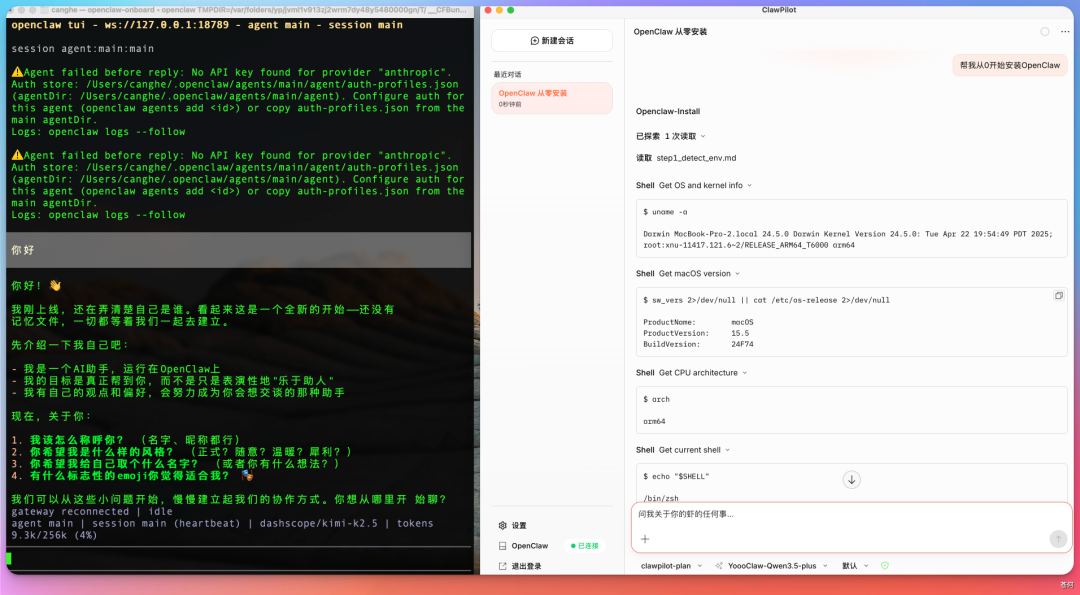This screenshot has width=1080, height=595.
Task: Open the clawpilot-plan dropdown
Action: pos(666,565)
